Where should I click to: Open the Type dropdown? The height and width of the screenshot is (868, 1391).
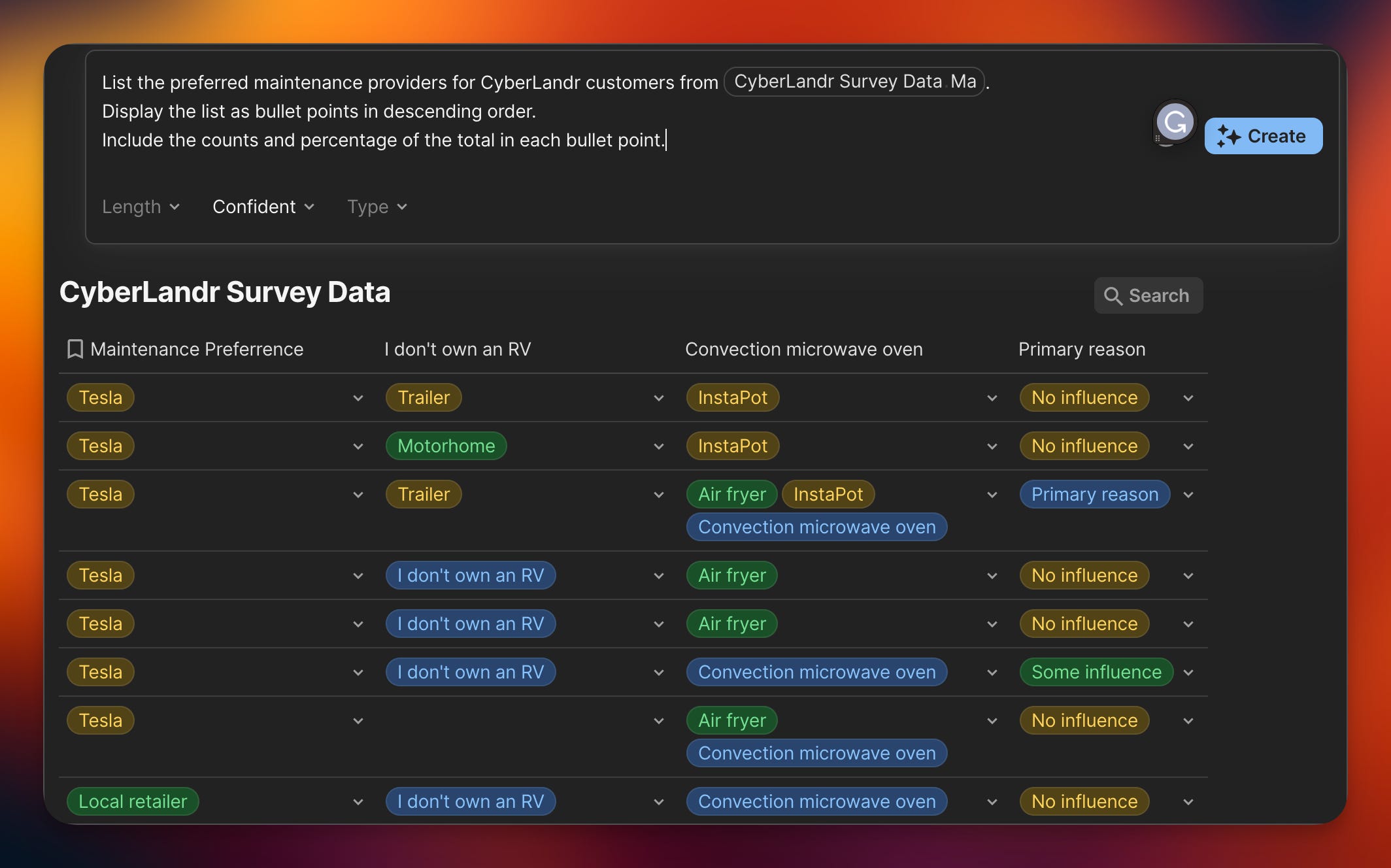point(376,207)
